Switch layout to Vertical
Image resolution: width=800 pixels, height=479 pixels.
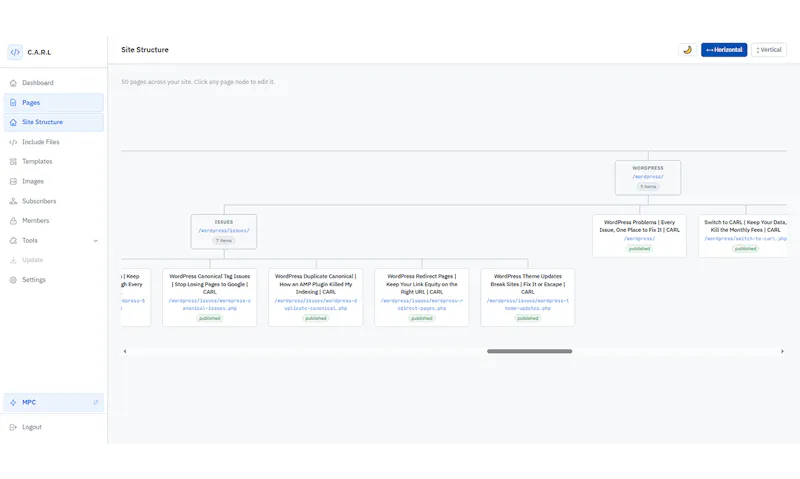768,50
